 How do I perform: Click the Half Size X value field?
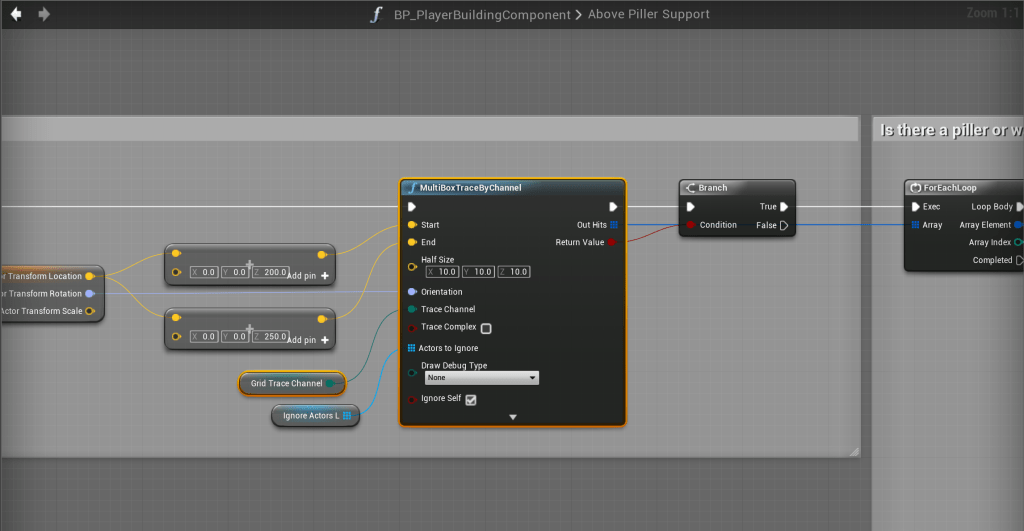(441, 272)
